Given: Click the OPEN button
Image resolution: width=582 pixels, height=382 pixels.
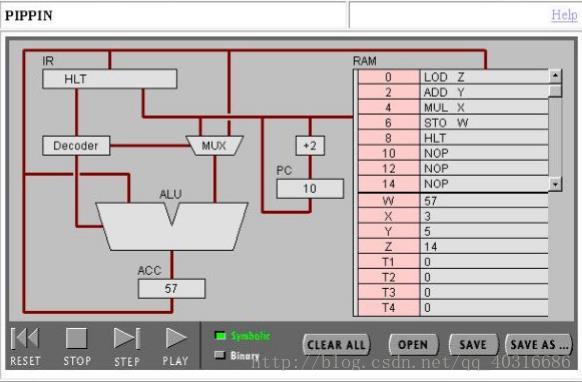Looking at the screenshot, I should 413,345.
